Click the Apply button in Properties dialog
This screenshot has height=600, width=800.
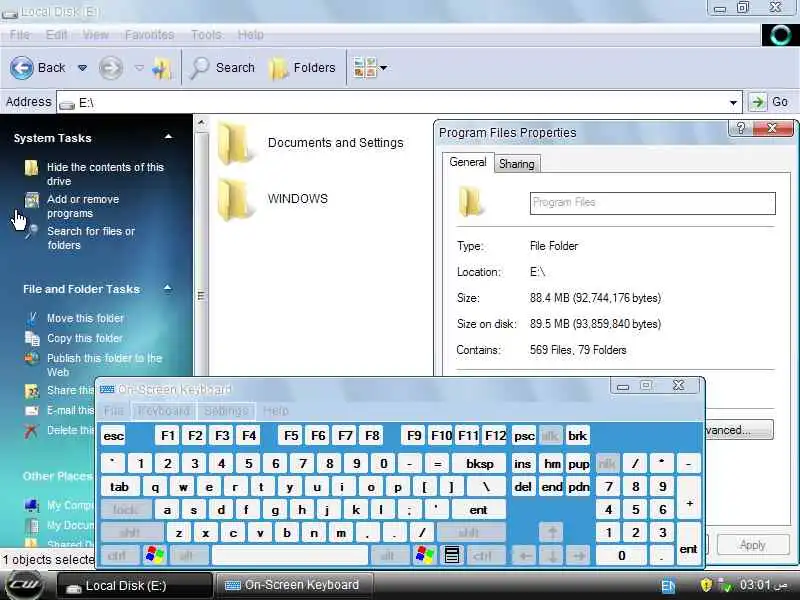click(752, 545)
